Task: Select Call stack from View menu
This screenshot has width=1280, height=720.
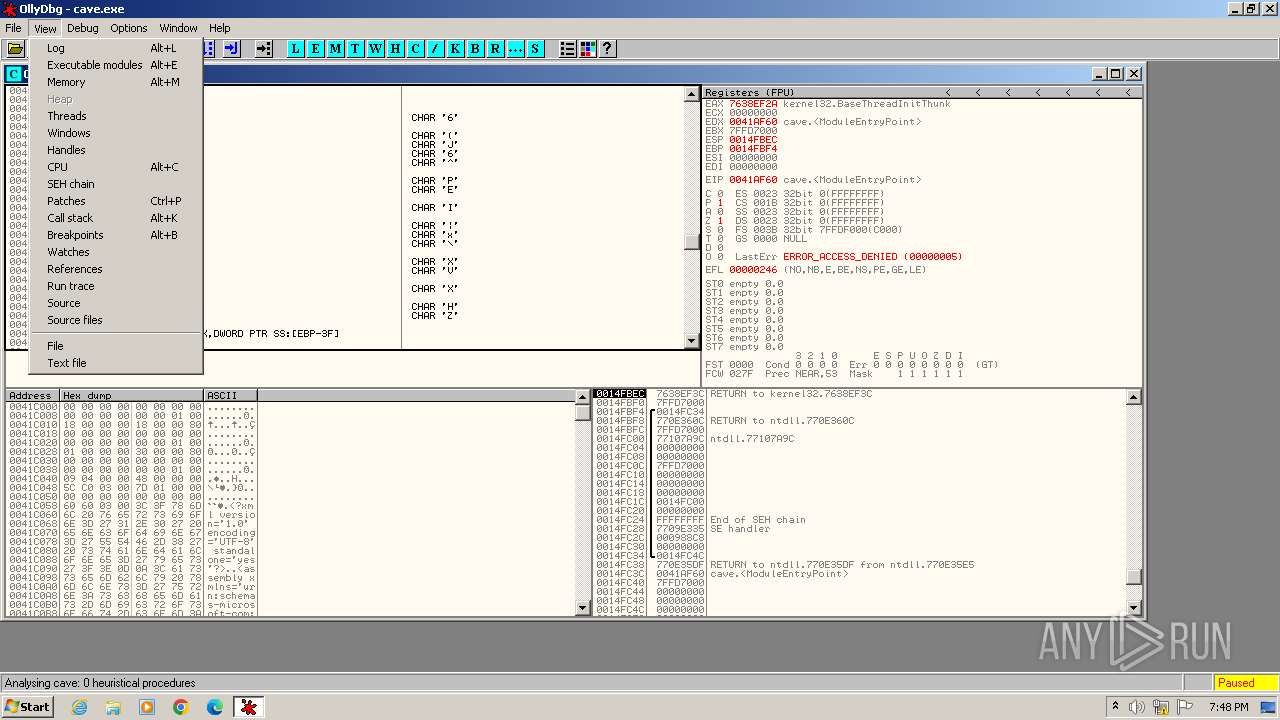Action: tap(116, 218)
